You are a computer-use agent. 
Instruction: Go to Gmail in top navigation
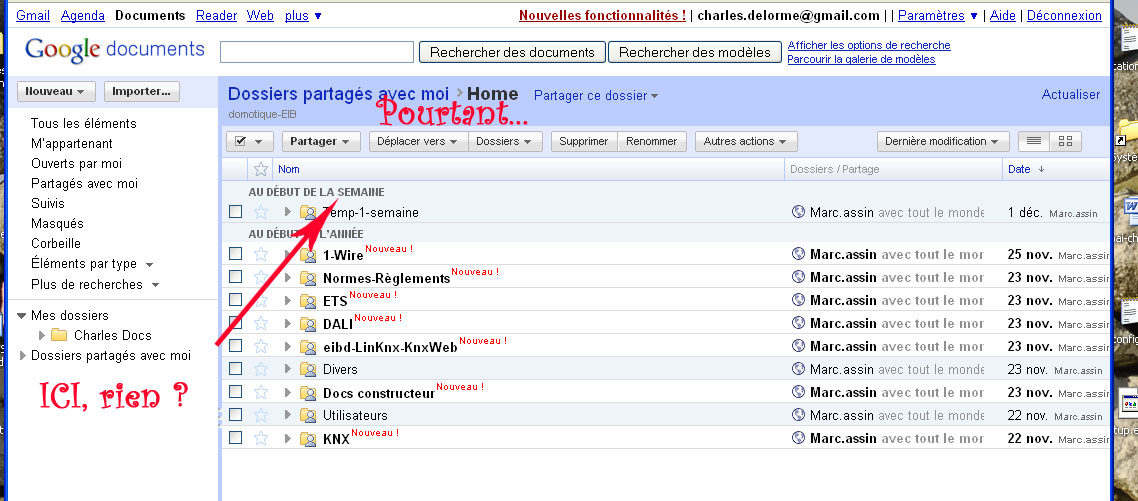33,15
